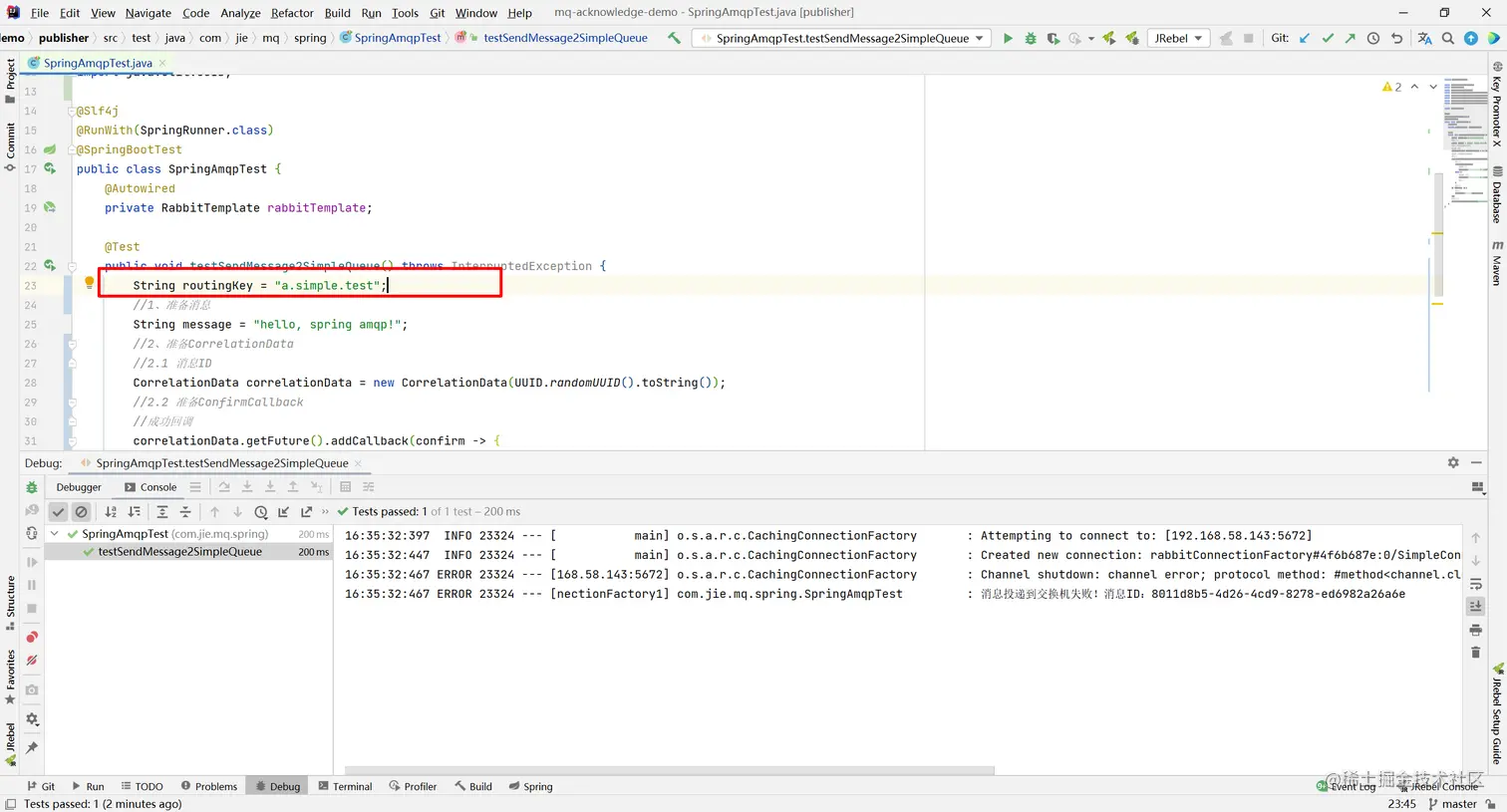Open the File menu
1507x812 pixels.
pos(40,13)
